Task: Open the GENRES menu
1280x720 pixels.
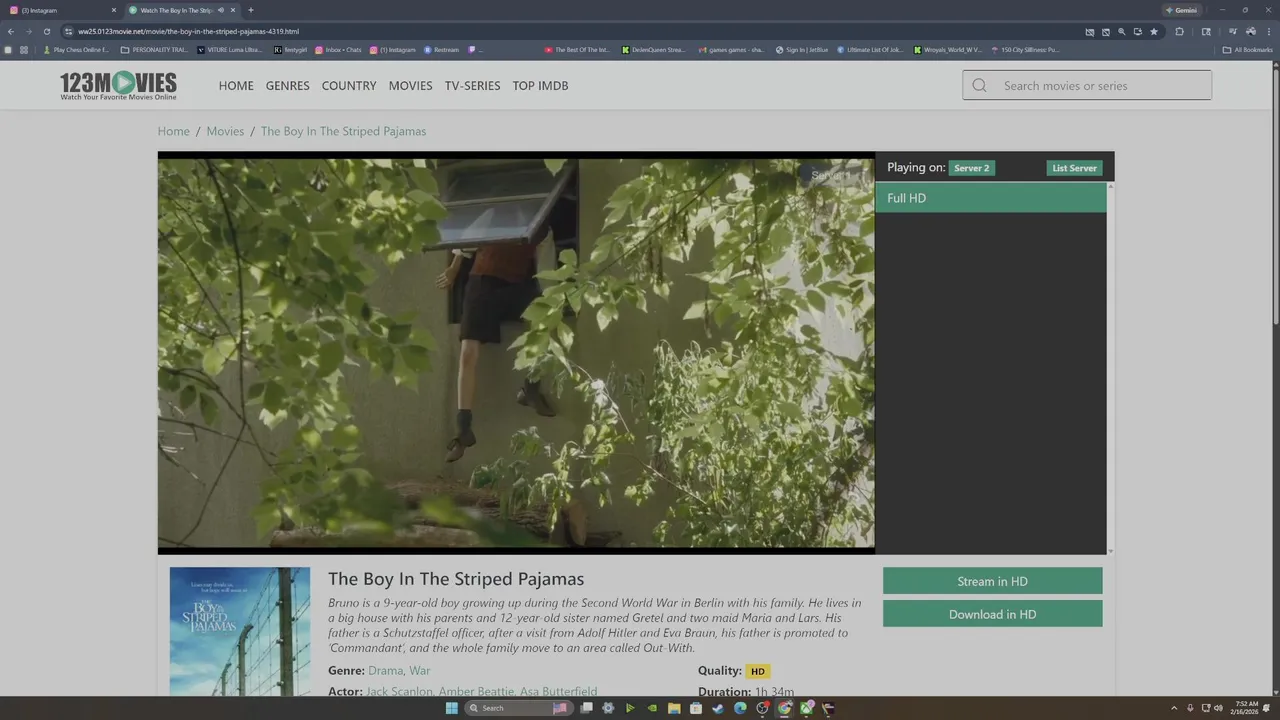Action: pos(288,85)
